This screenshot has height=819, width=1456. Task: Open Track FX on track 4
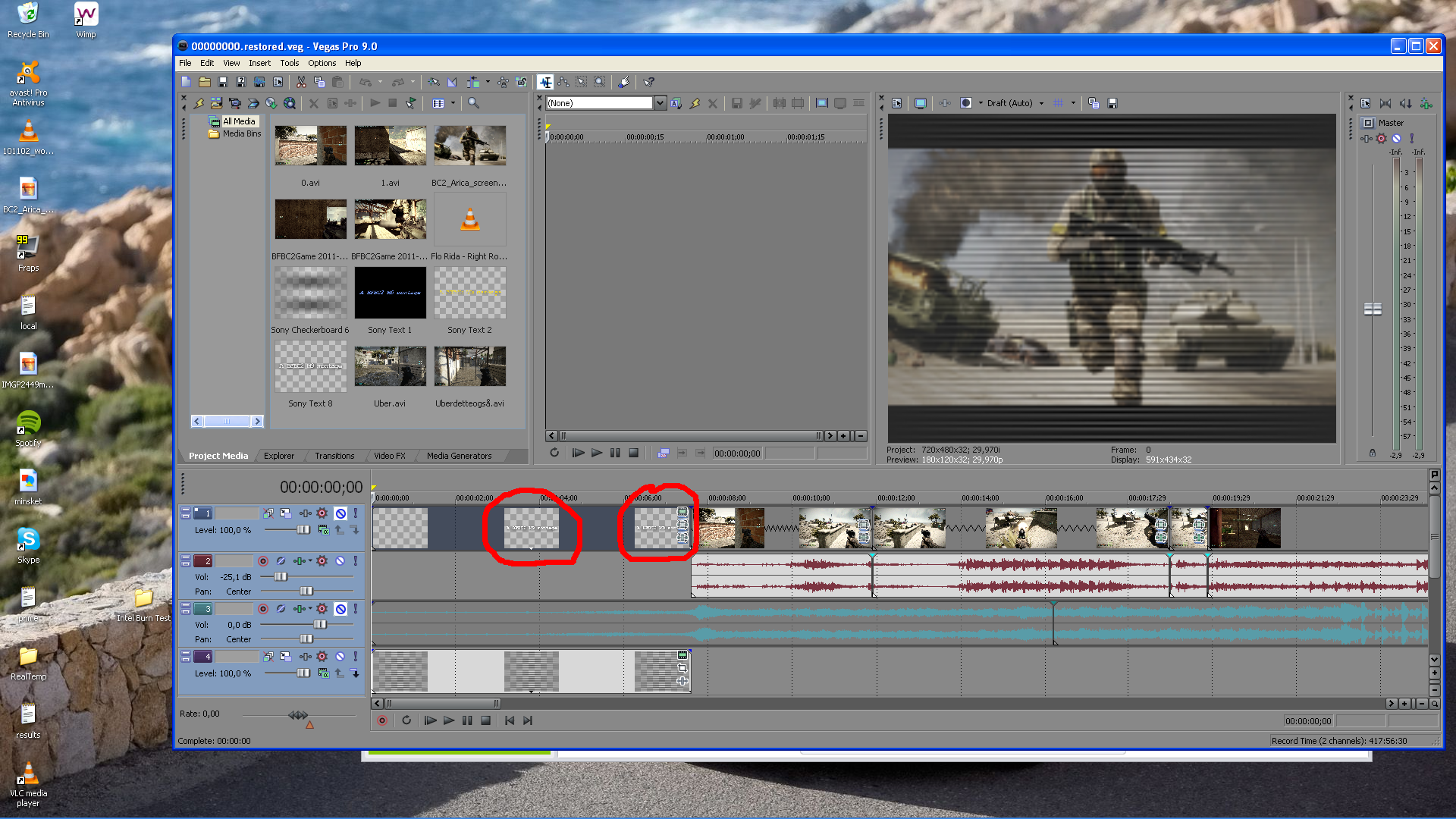(x=322, y=657)
